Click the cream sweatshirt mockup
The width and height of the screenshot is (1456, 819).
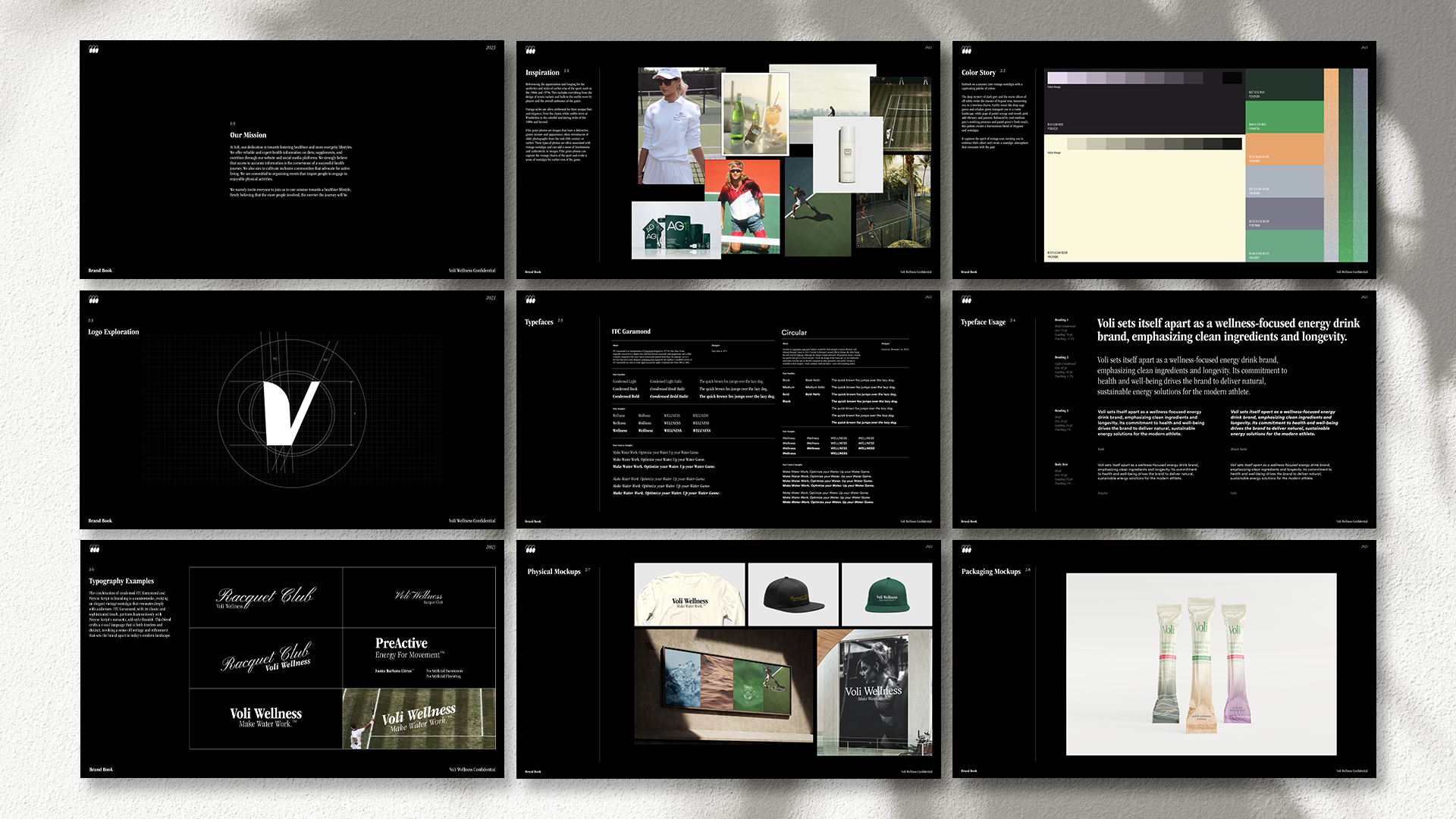click(689, 595)
